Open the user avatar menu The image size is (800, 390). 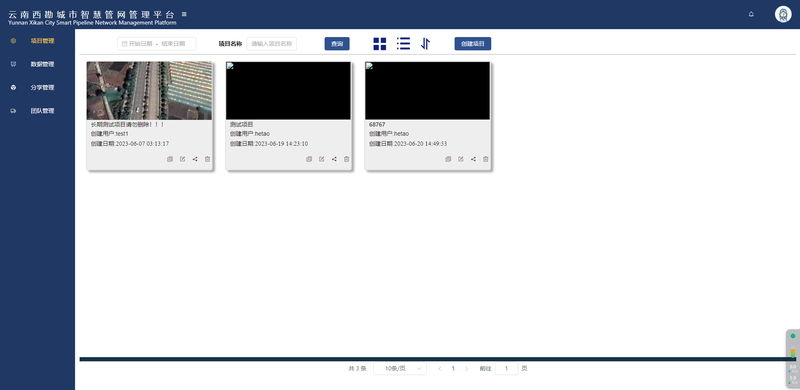click(x=783, y=14)
